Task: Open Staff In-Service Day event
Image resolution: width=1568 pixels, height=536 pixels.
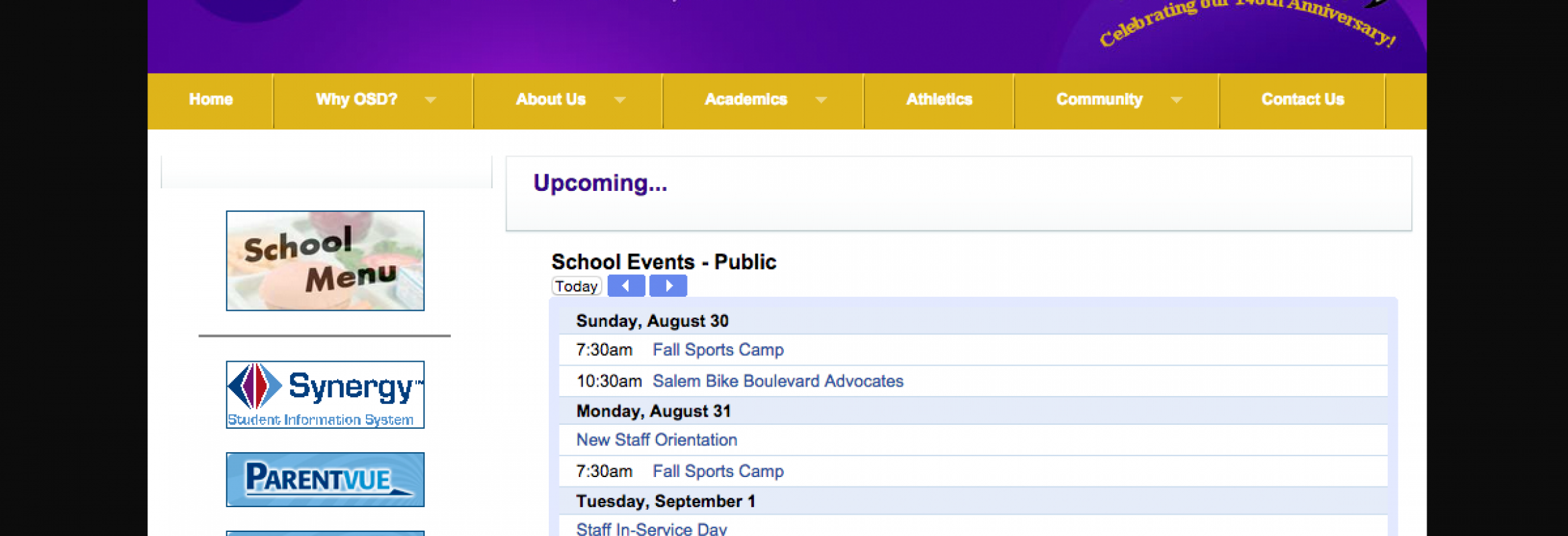Action: coord(651,529)
